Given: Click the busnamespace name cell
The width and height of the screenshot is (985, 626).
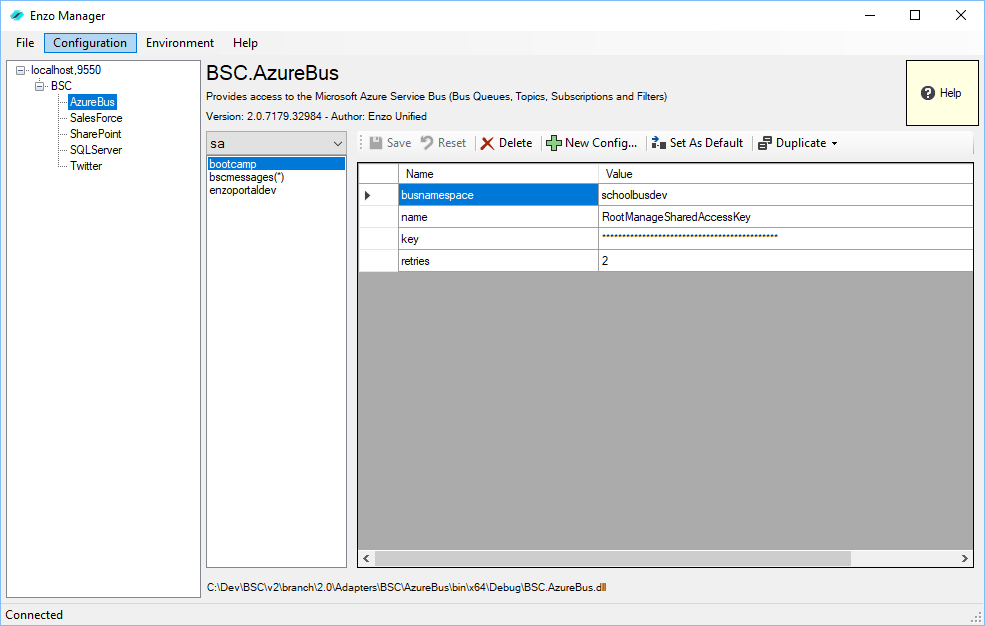Looking at the screenshot, I should [x=498, y=195].
